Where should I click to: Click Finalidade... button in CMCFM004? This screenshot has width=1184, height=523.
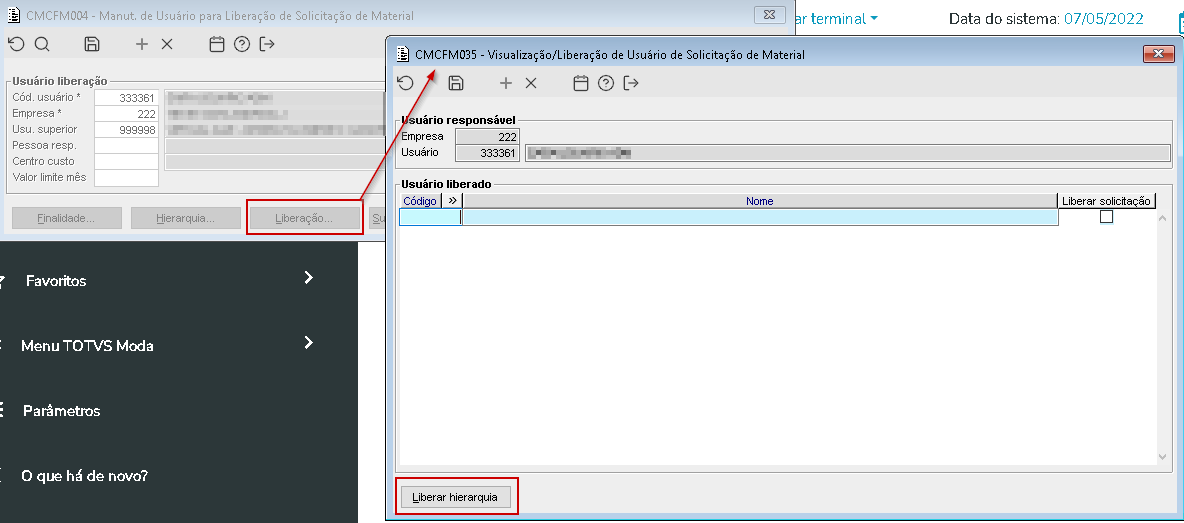pos(67,218)
